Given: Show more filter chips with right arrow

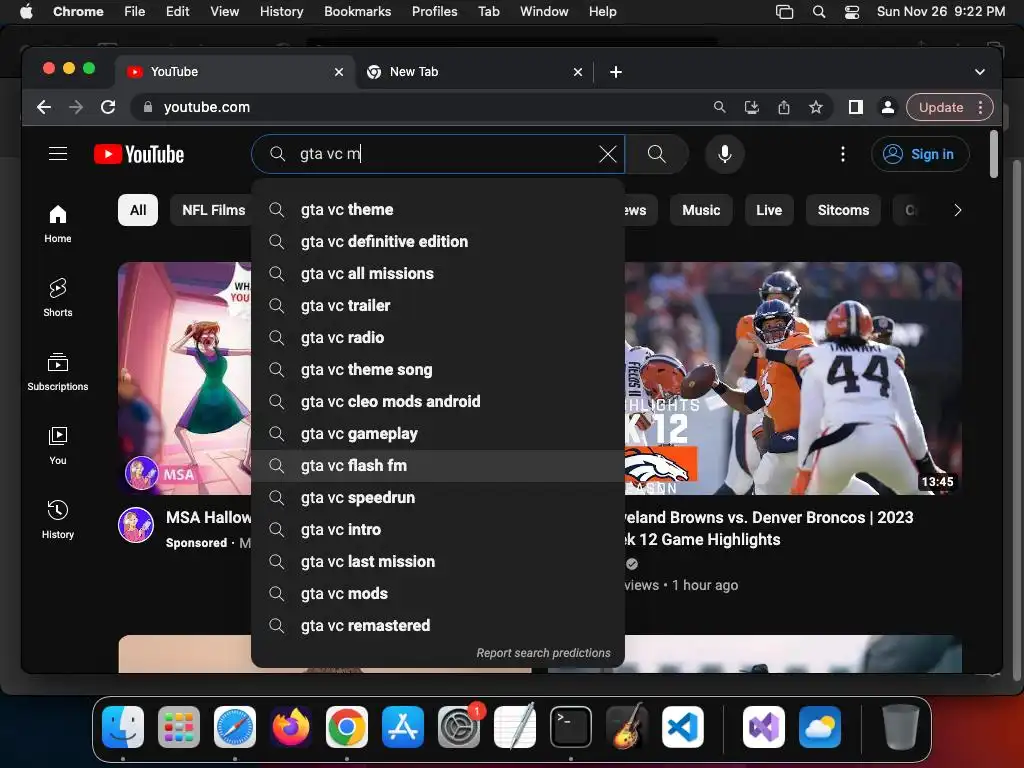Looking at the screenshot, I should point(957,210).
